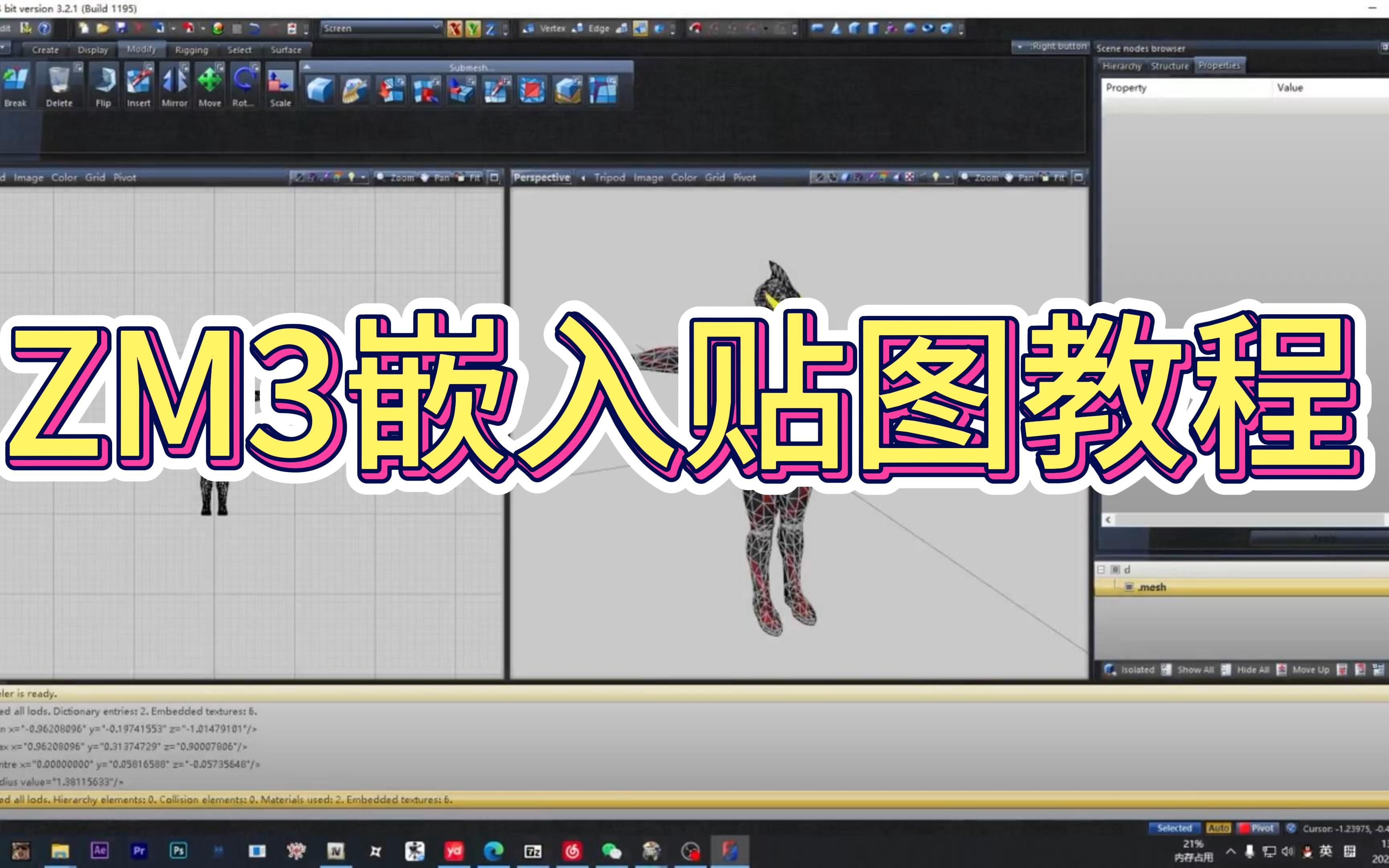The width and height of the screenshot is (1389, 868).
Task: Toggle Auto mode in status bar
Action: 1218,828
